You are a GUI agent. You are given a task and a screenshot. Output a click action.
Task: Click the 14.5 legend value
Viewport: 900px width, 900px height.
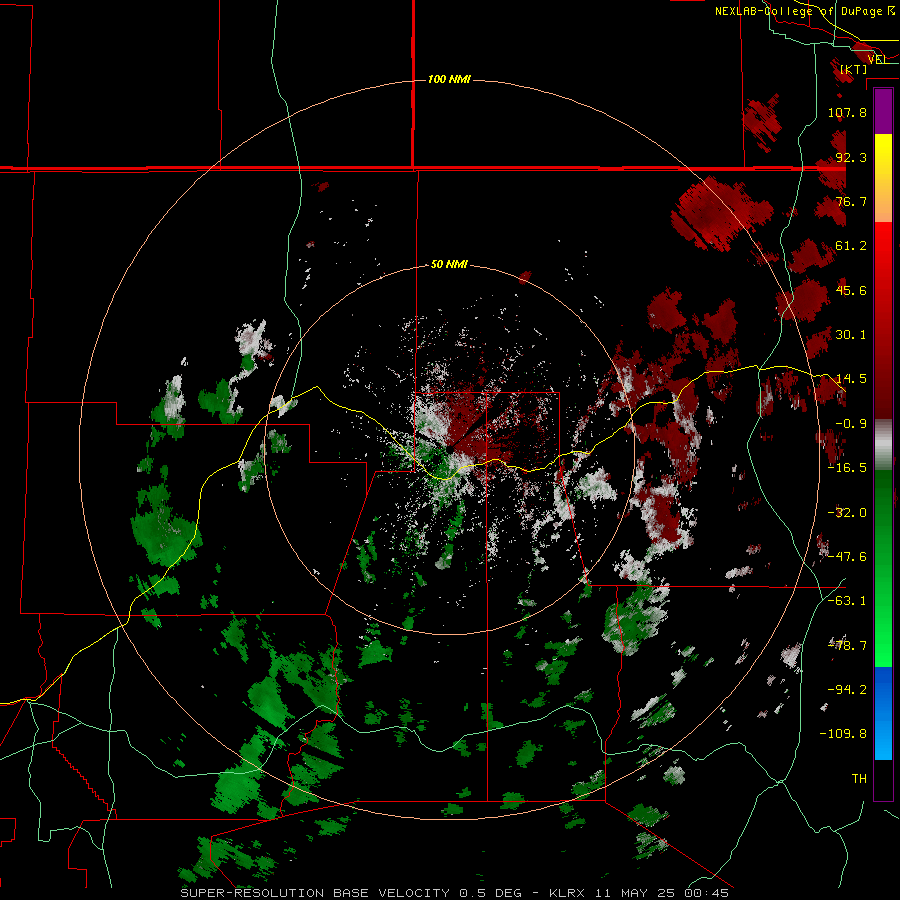point(851,379)
